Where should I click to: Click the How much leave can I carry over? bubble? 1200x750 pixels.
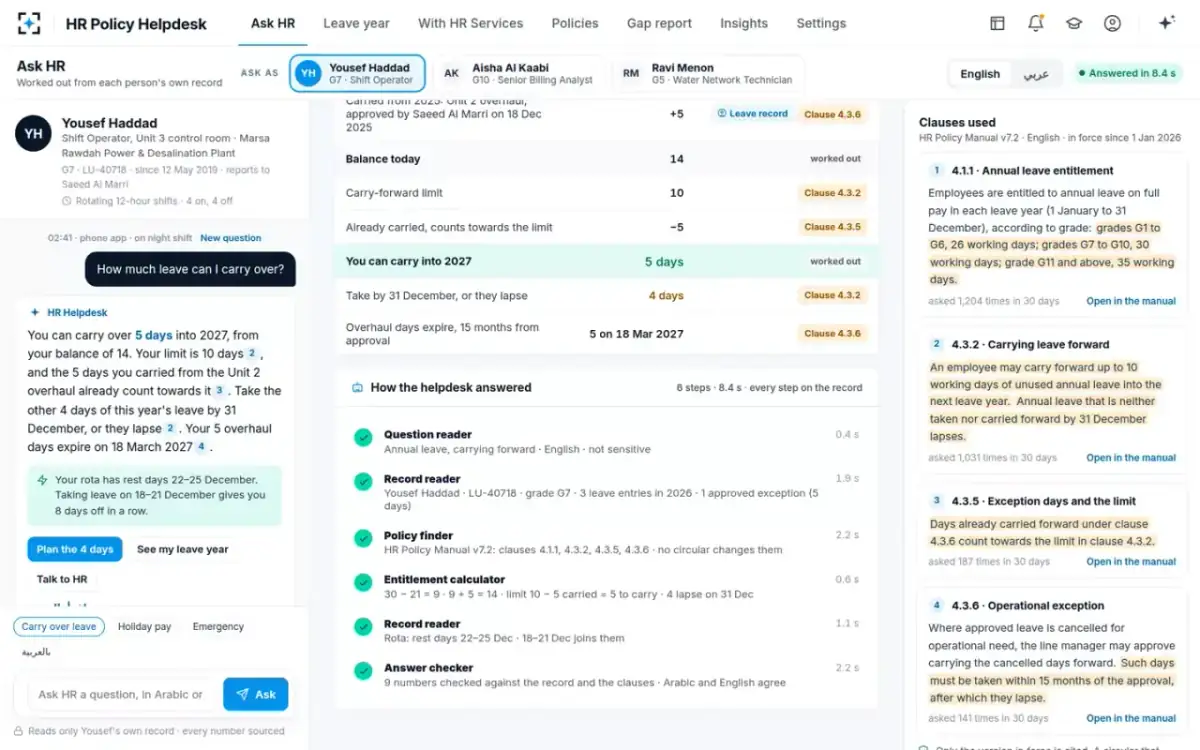190,269
